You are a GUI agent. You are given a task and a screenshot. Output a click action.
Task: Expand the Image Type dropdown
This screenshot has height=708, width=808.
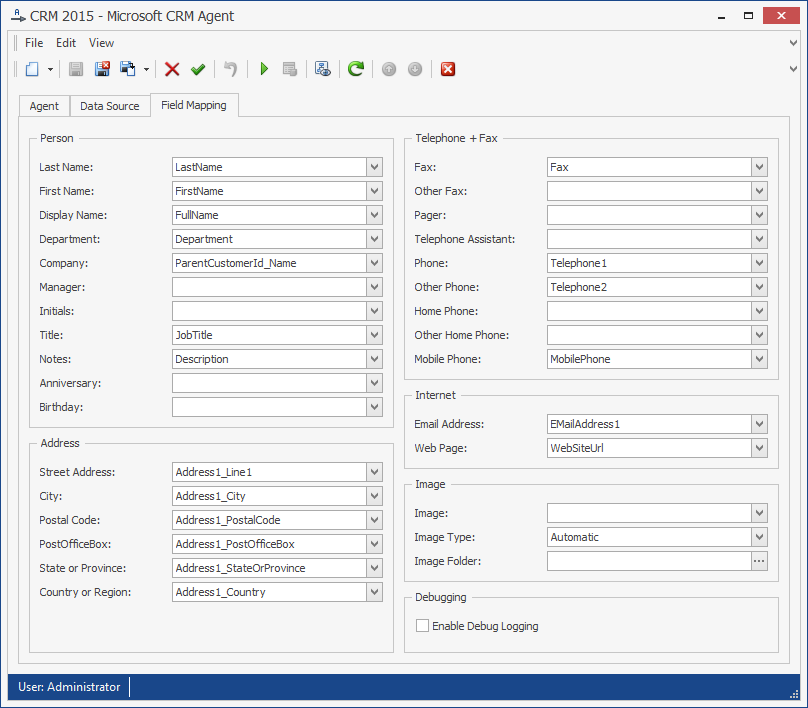tap(759, 537)
